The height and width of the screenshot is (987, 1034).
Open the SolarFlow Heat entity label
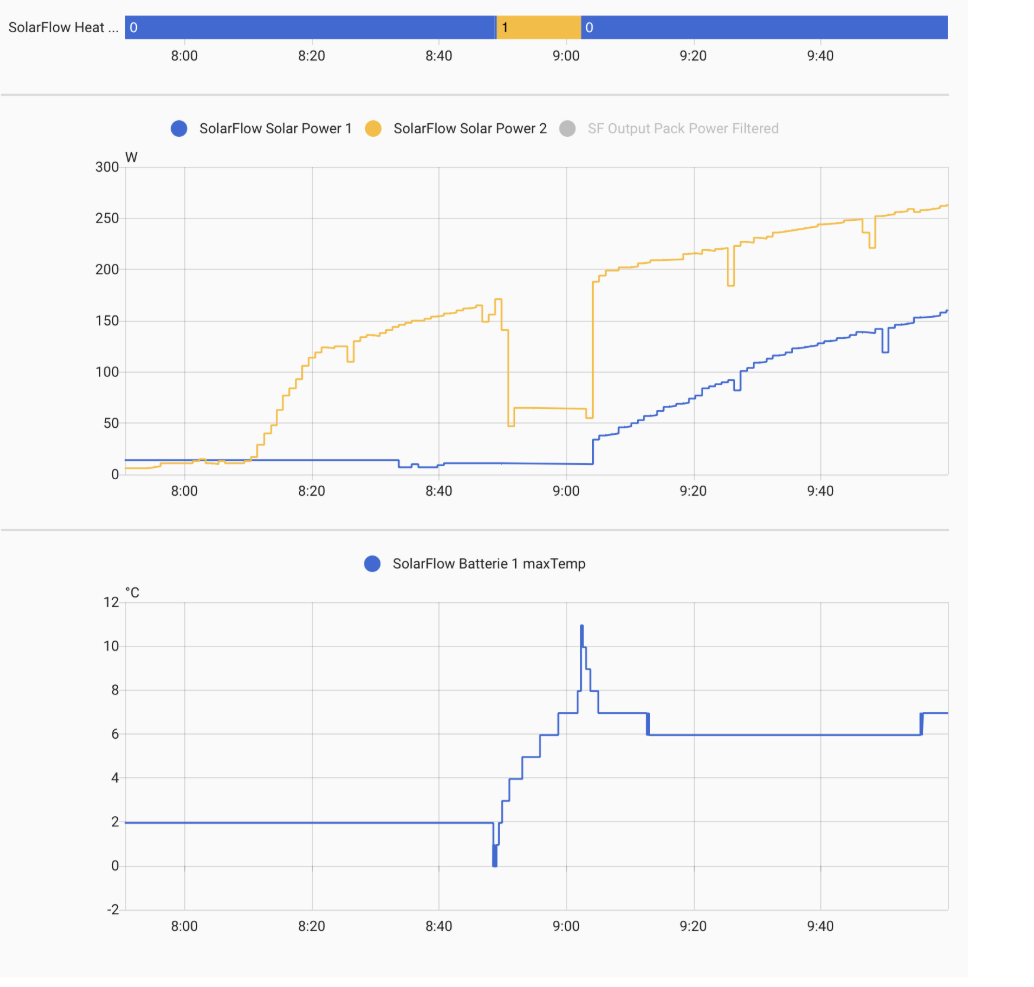(62, 27)
